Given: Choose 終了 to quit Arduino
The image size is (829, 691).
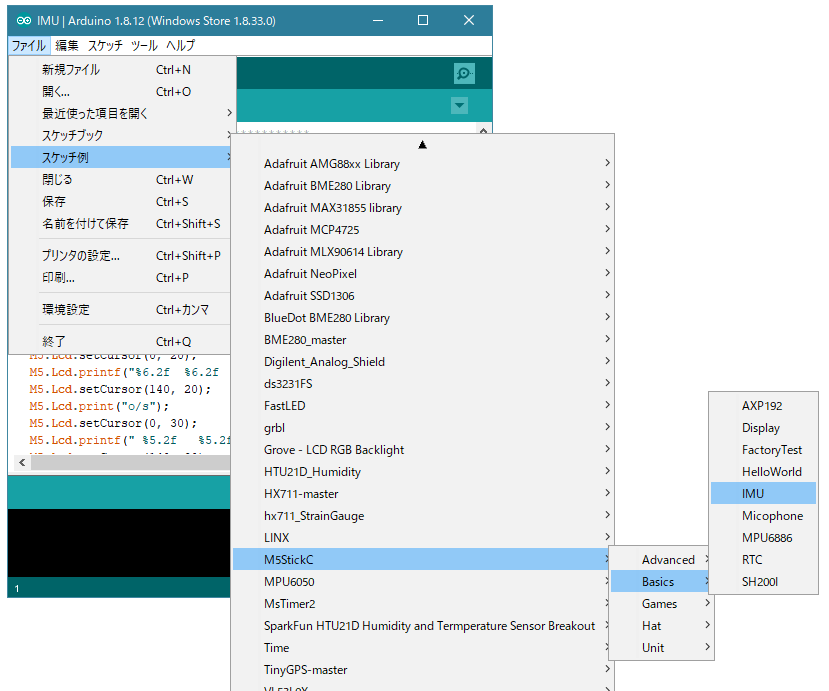Looking at the screenshot, I should pyautogui.click(x=121, y=342).
